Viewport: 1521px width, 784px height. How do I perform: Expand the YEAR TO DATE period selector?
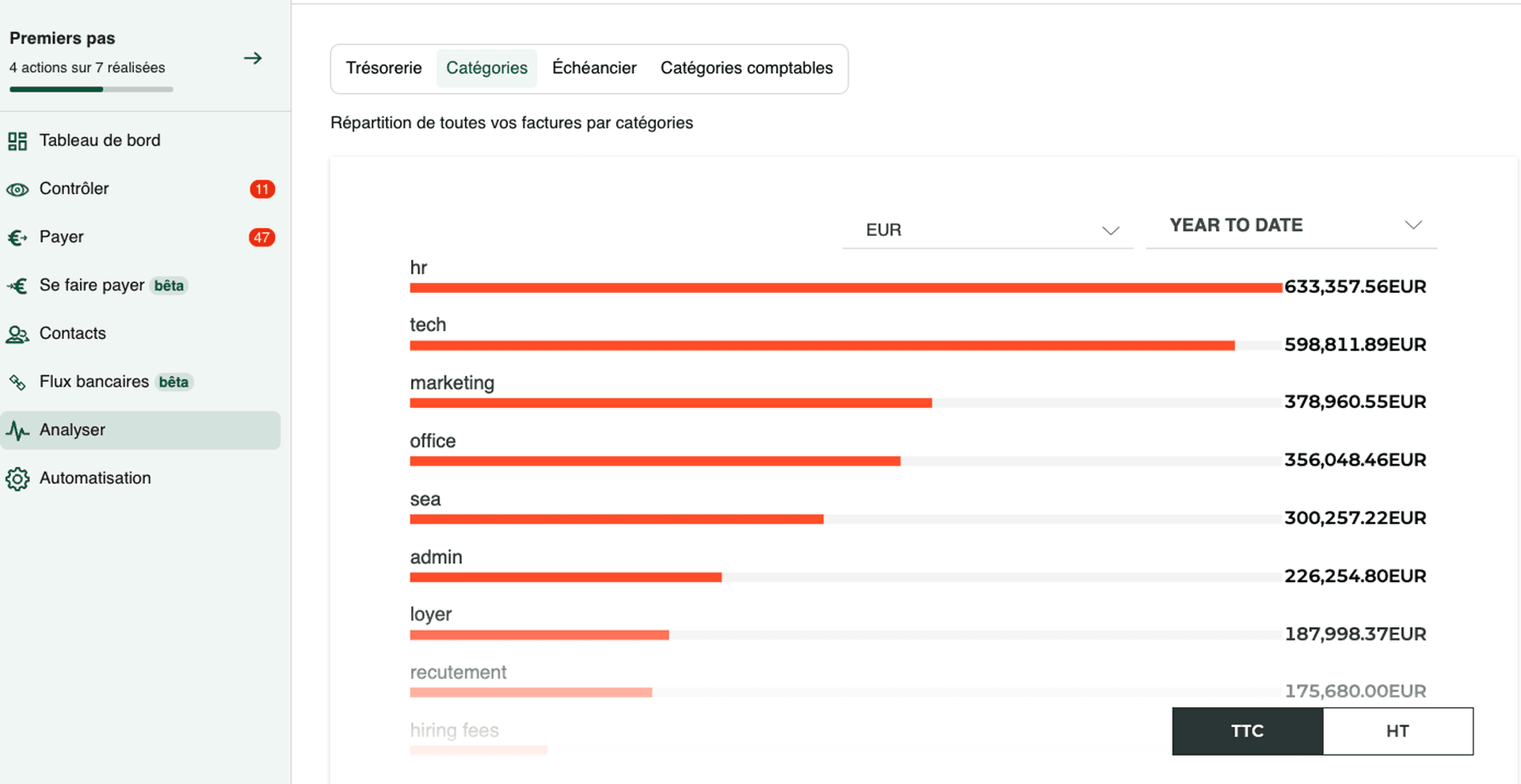point(1291,225)
